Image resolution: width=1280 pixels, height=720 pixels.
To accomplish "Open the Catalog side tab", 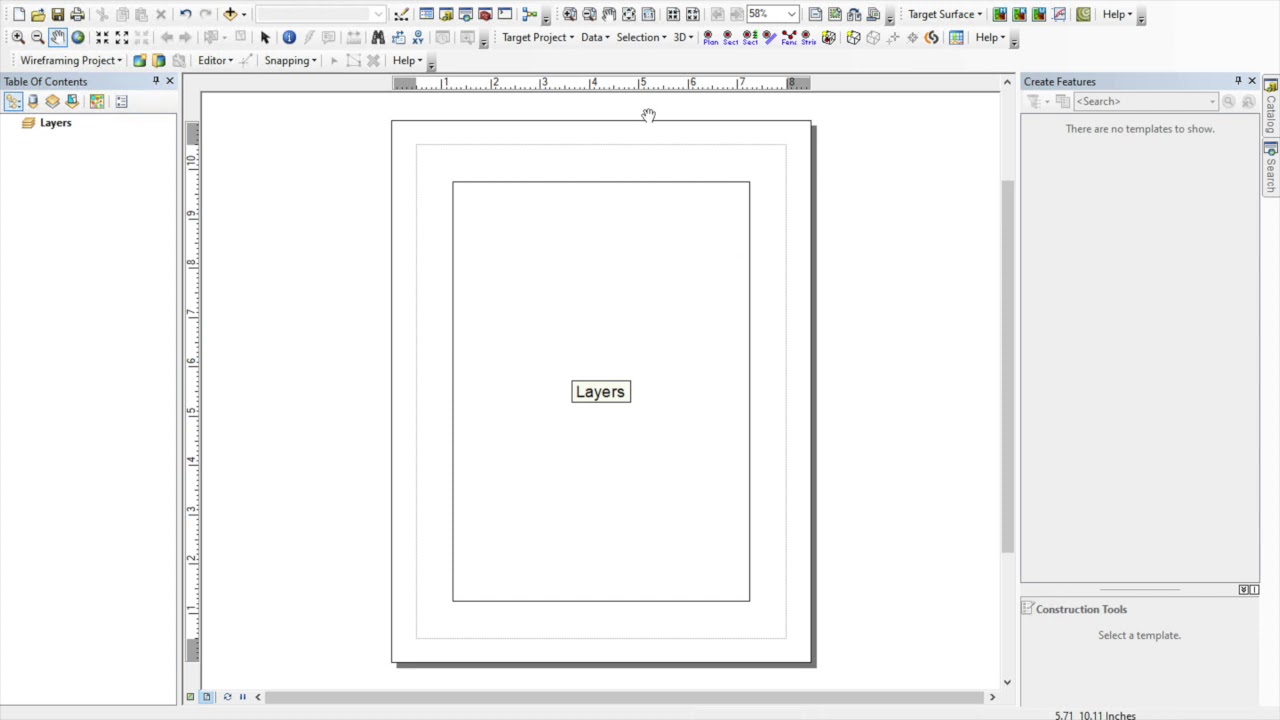I will (x=1271, y=107).
